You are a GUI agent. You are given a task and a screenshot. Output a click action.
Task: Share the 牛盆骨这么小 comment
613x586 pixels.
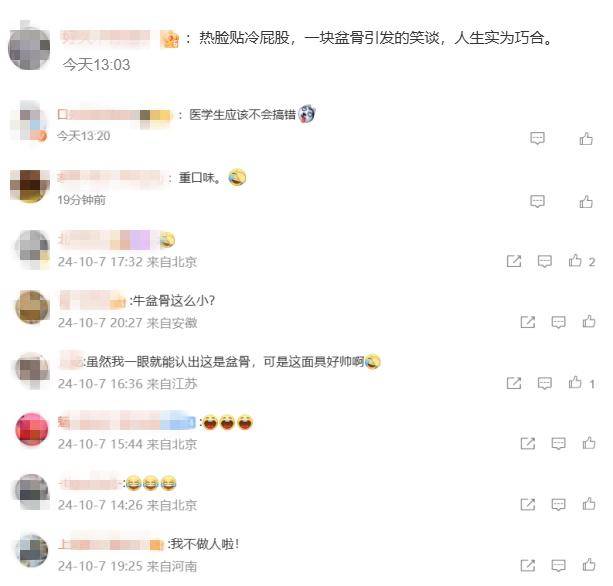click(528, 322)
